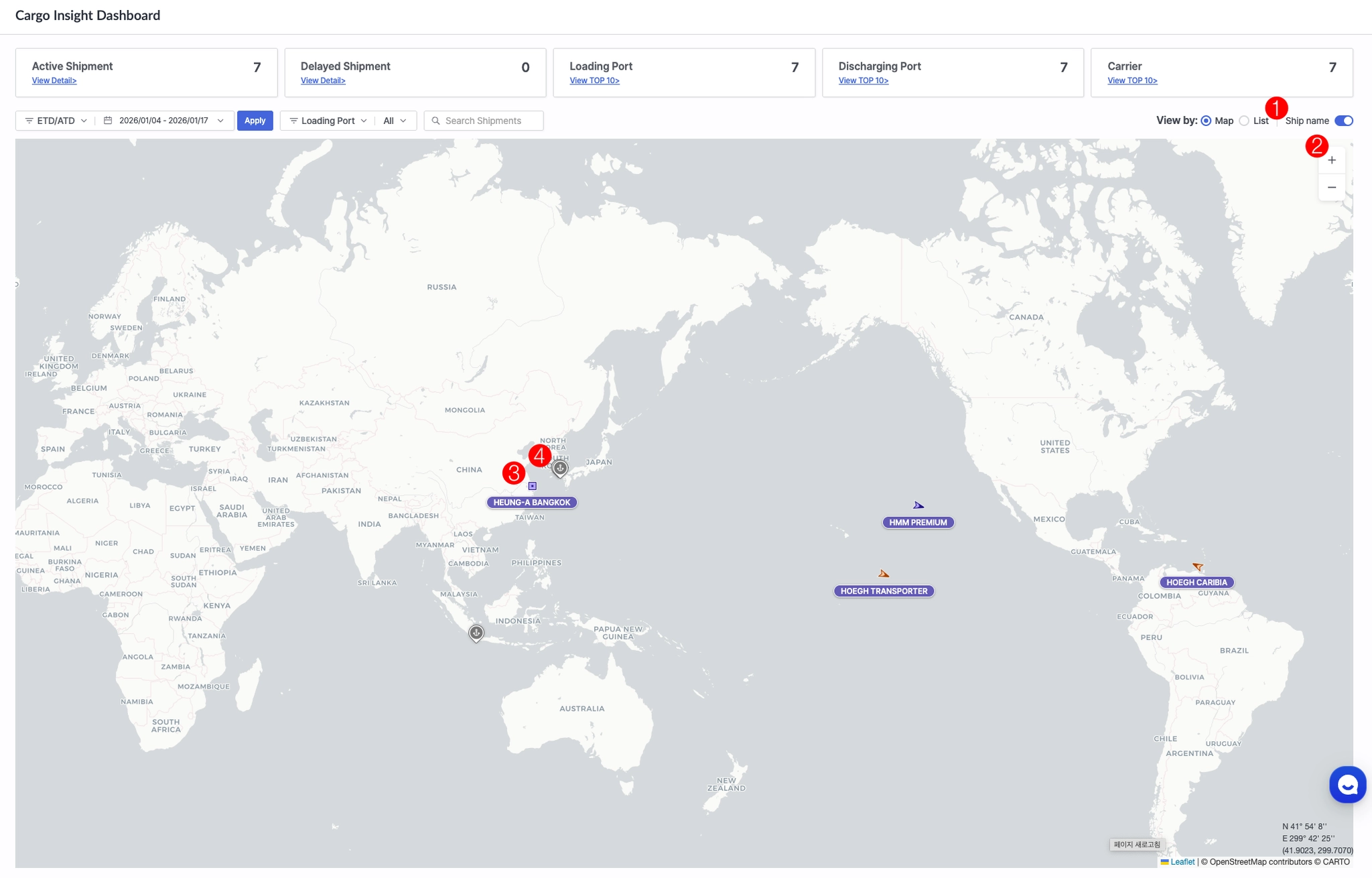Open the All filter dropdown
Image resolution: width=1372 pixels, height=878 pixels.
pos(395,121)
